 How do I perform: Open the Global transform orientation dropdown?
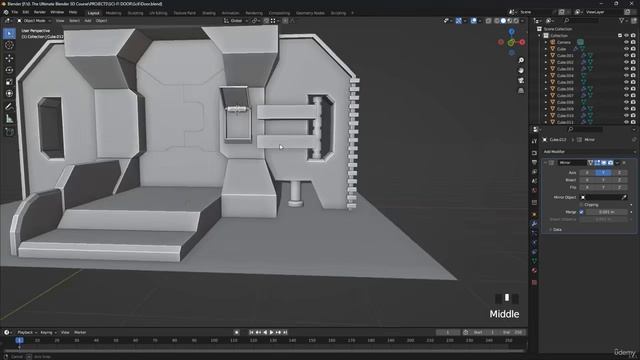236,20
